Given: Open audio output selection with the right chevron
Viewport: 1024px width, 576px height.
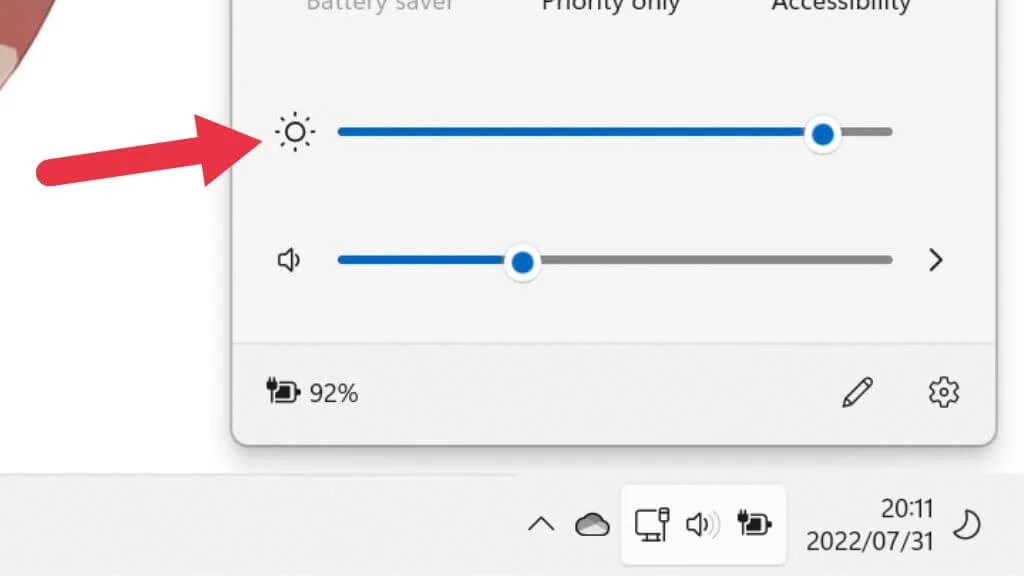Looking at the screenshot, I should (x=936, y=260).
